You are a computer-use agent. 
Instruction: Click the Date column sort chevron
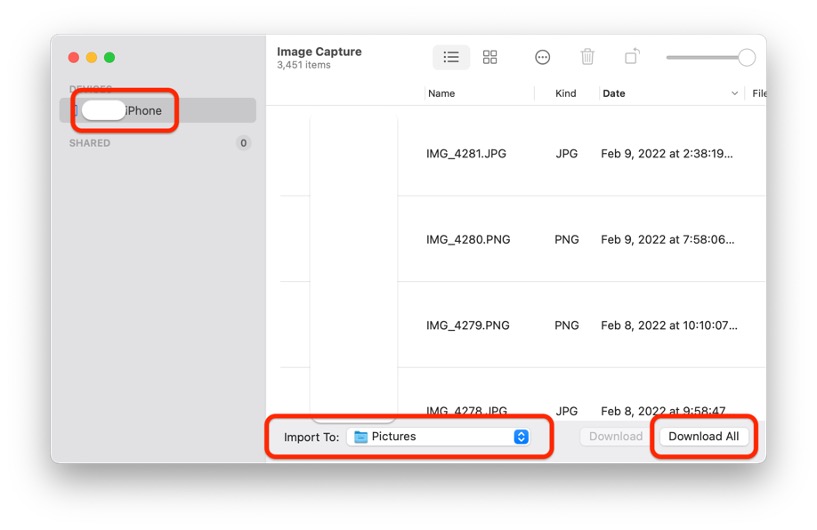point(735,94)
